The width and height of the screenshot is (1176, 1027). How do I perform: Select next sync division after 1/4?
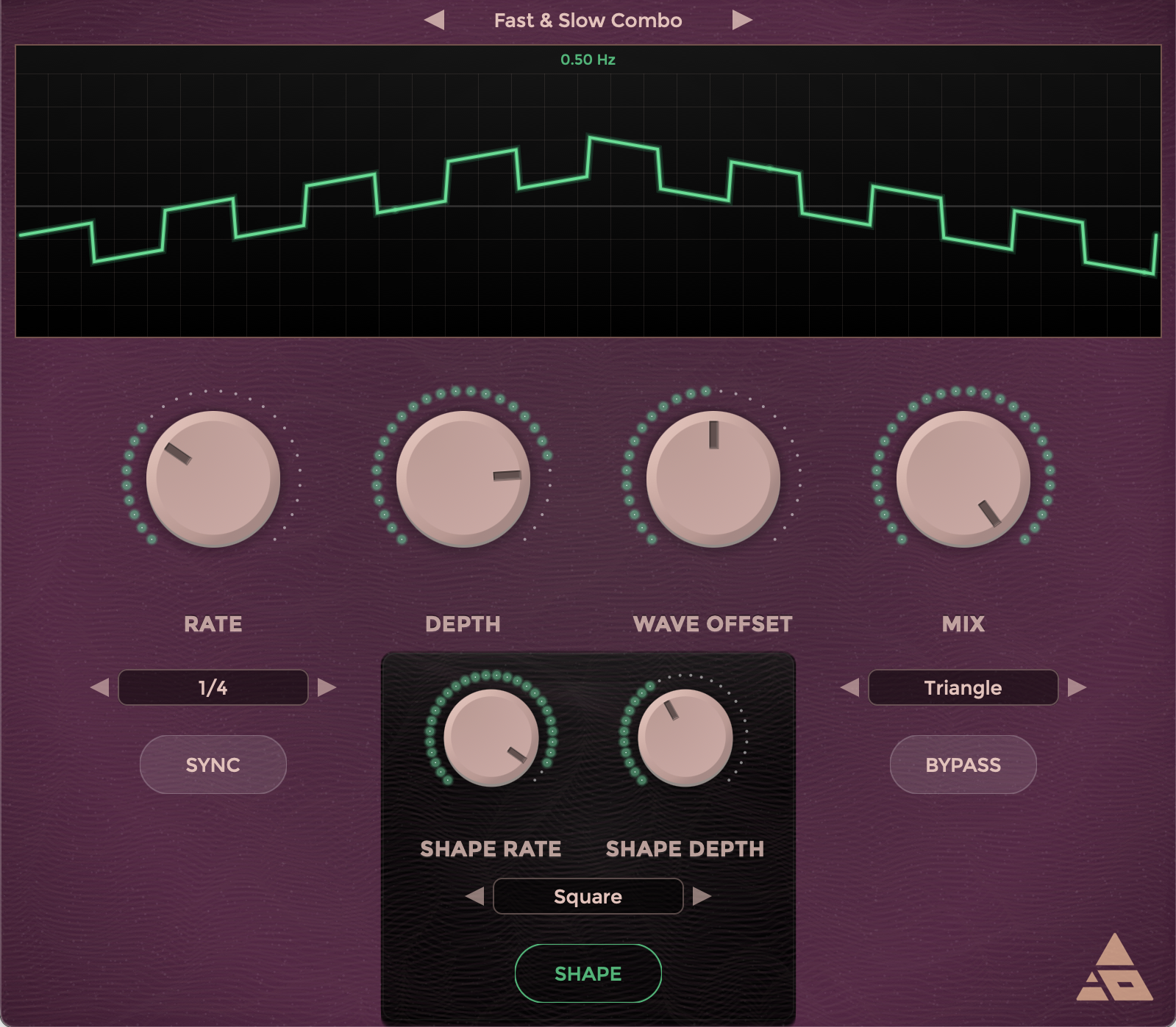pyautogui.click(x=327, y=687)
